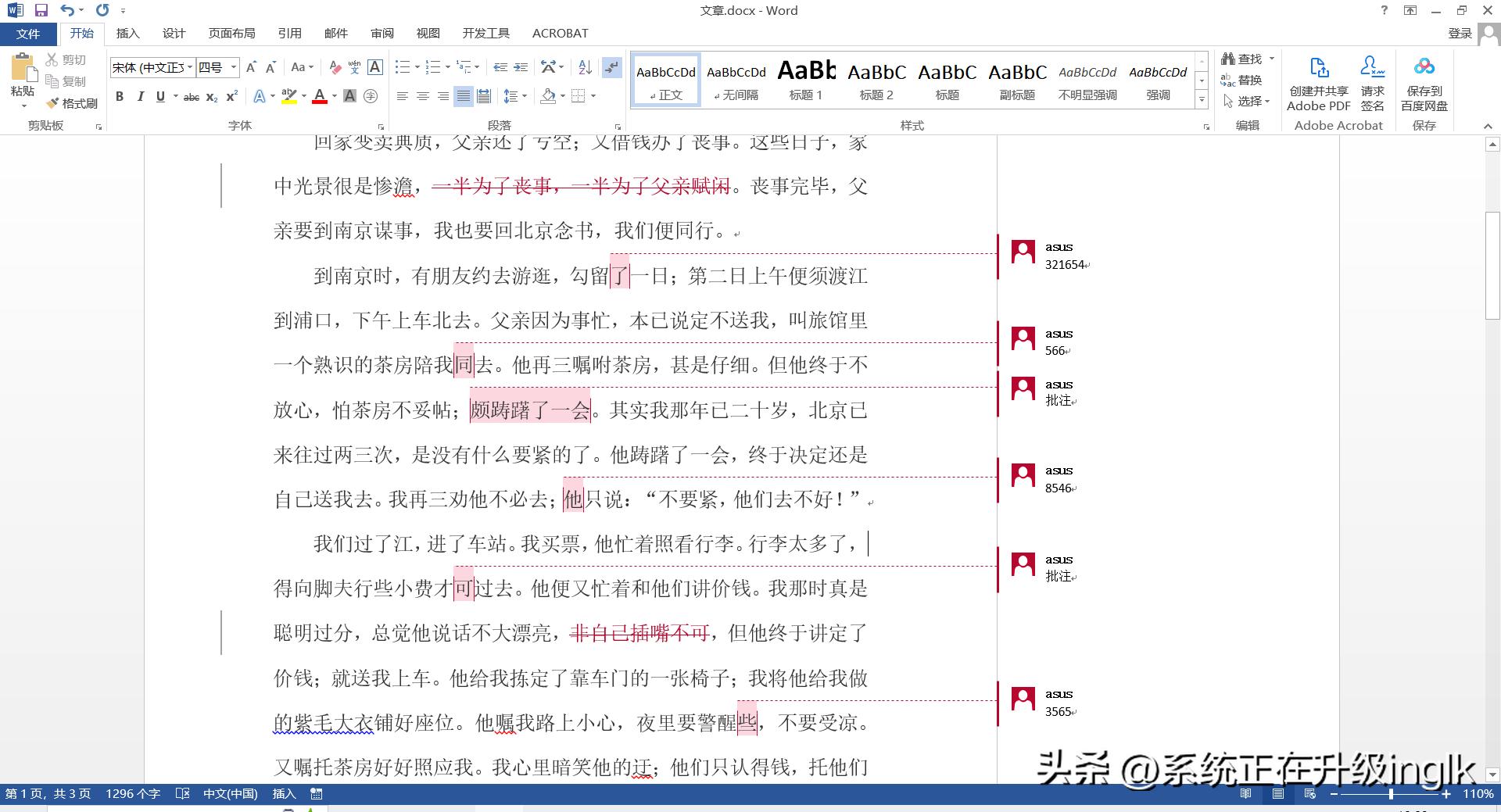Click the asus comment reading 321654

[x=1065, y=264]
